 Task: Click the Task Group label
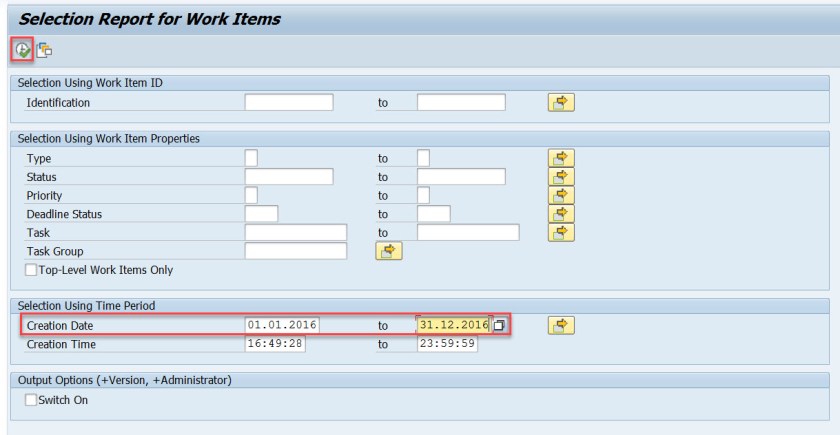coord(55,251)
